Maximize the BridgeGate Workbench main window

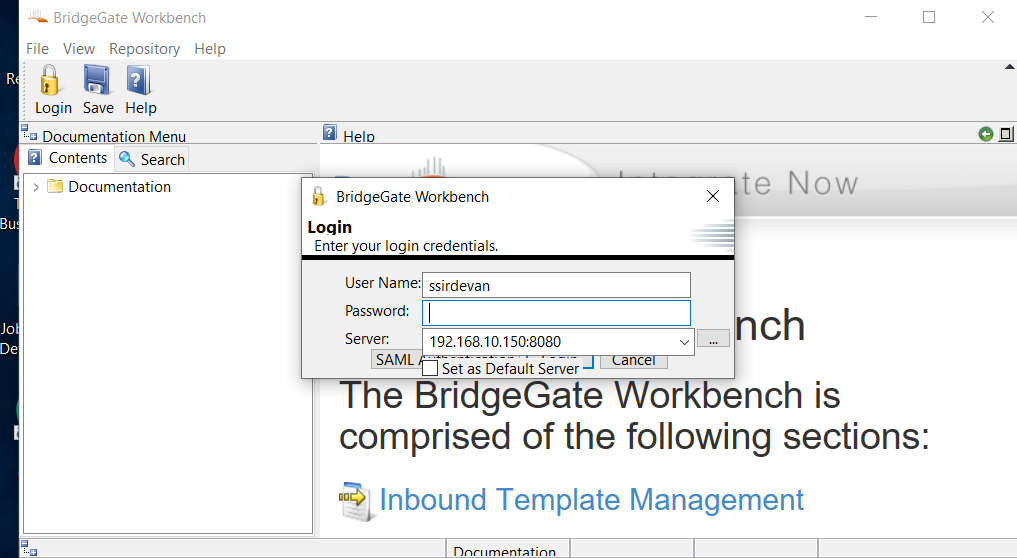coord(929,18)
